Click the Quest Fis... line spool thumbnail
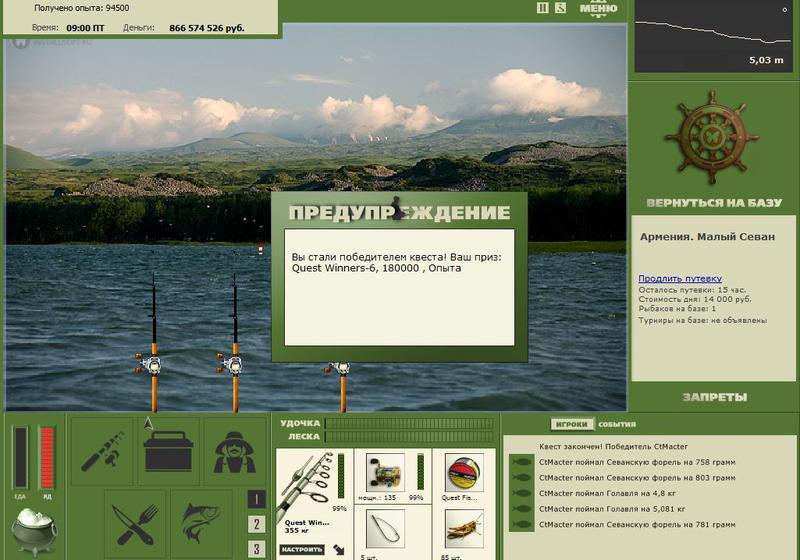Screen dimensions: 800x560 [464, 472]
